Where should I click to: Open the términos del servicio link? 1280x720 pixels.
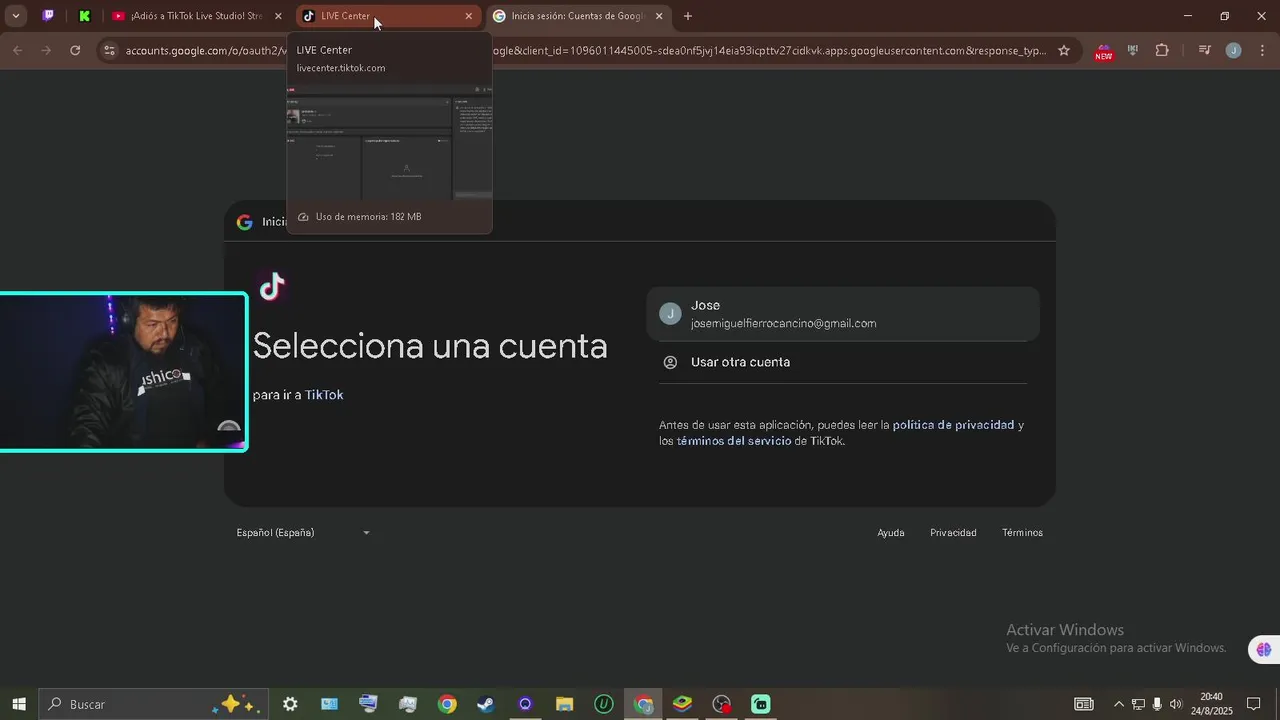click(734, 441)
